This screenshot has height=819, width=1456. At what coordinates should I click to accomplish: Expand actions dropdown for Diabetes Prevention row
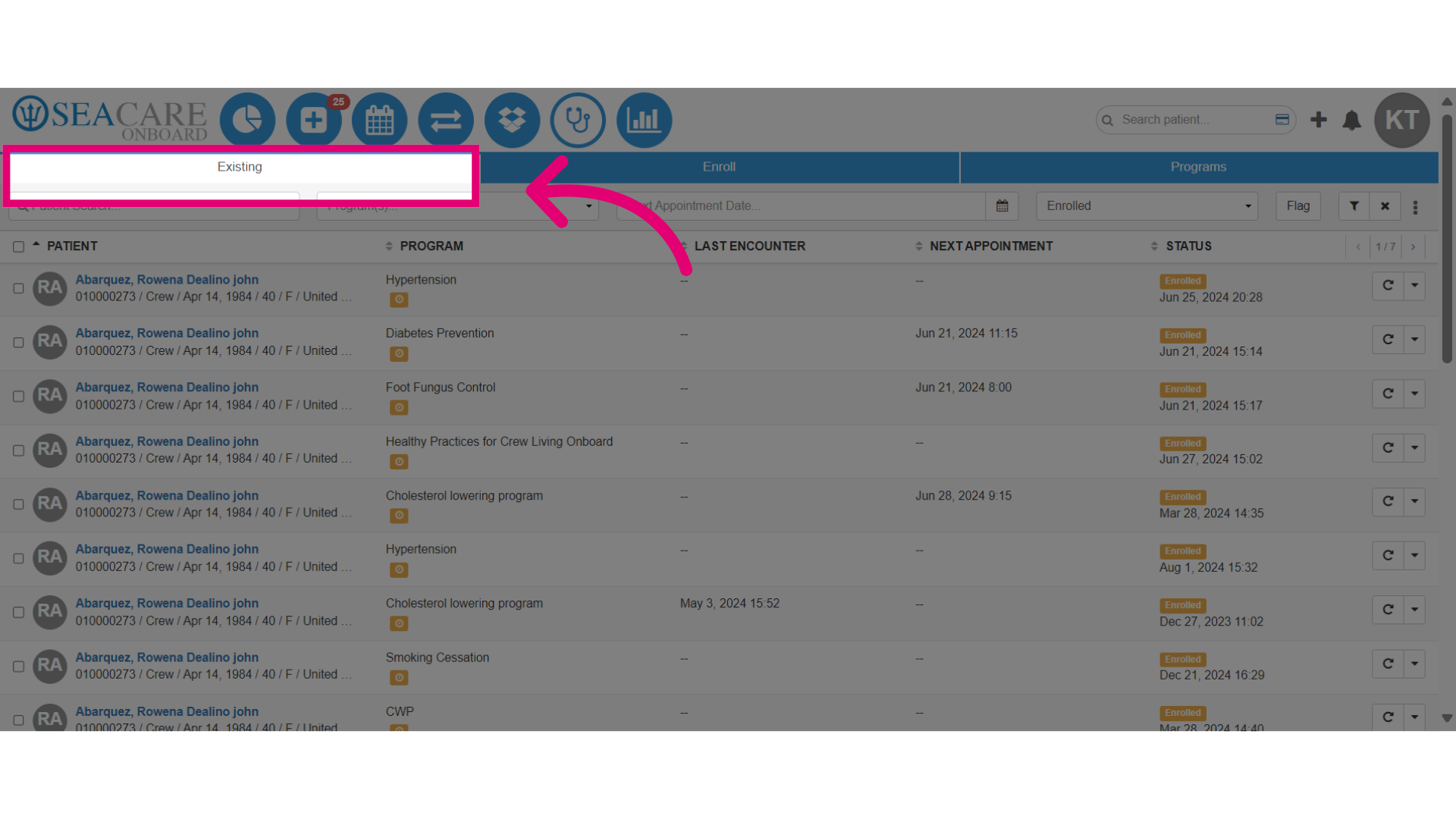tap(1414, 340)
